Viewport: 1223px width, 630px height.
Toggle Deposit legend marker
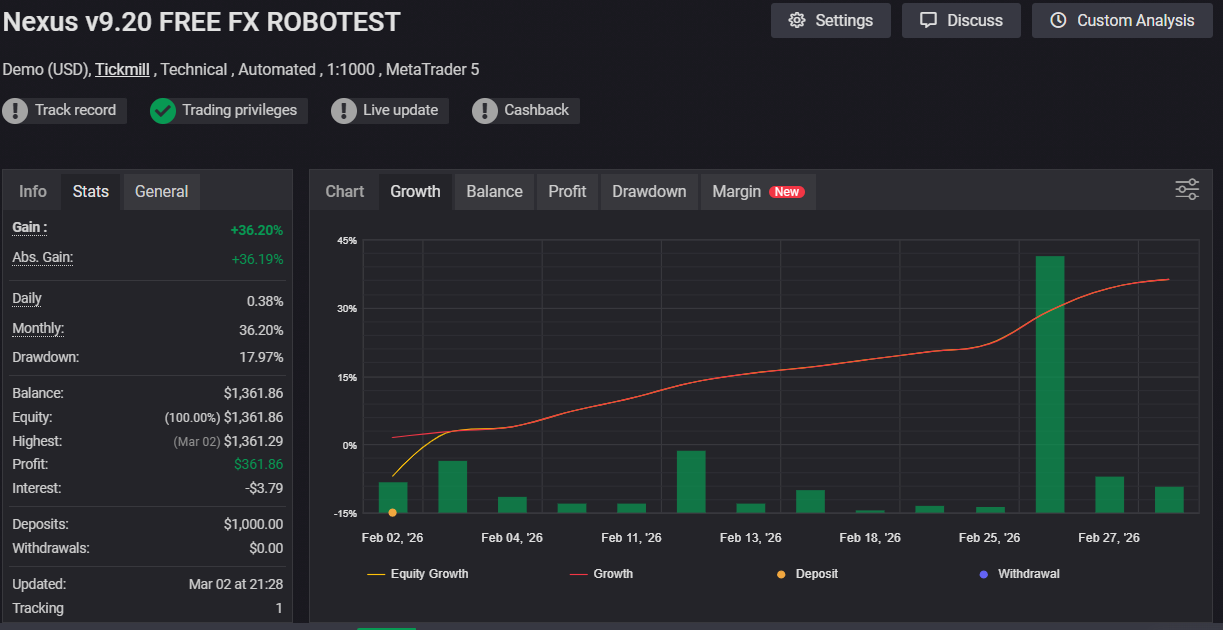click(781, 574)
